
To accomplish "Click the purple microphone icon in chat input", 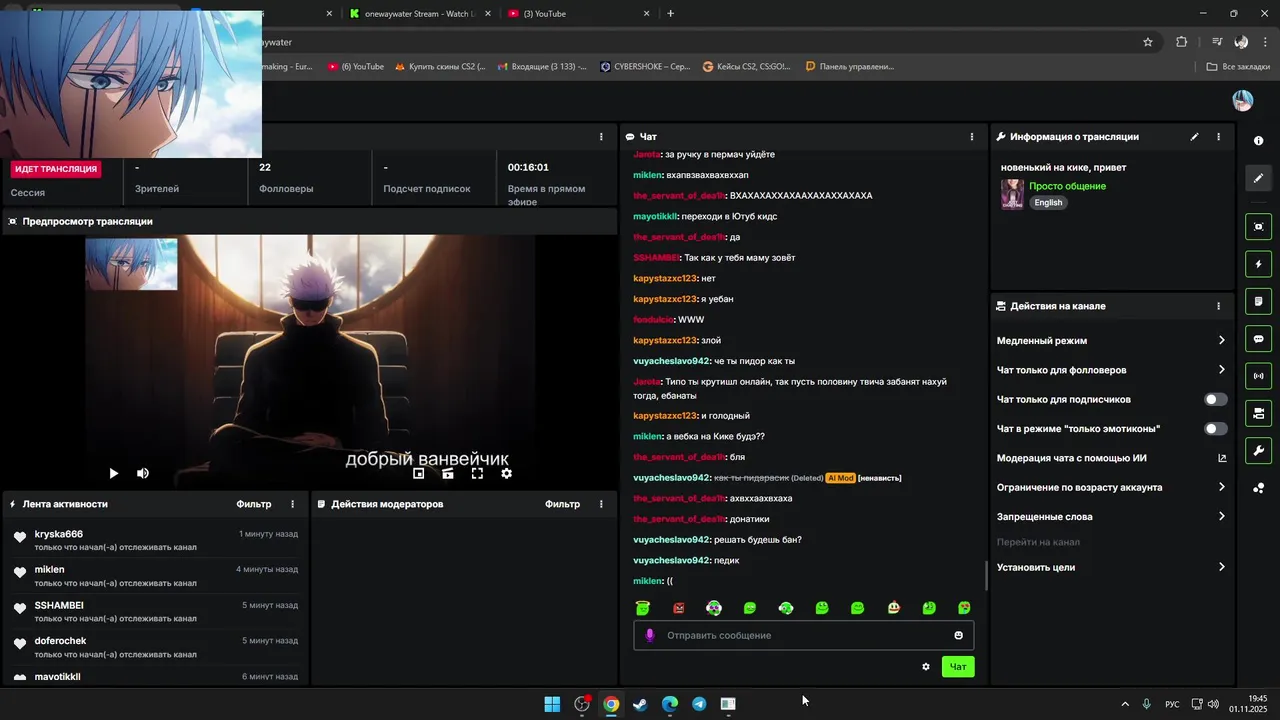I will (x=650, y=635).
